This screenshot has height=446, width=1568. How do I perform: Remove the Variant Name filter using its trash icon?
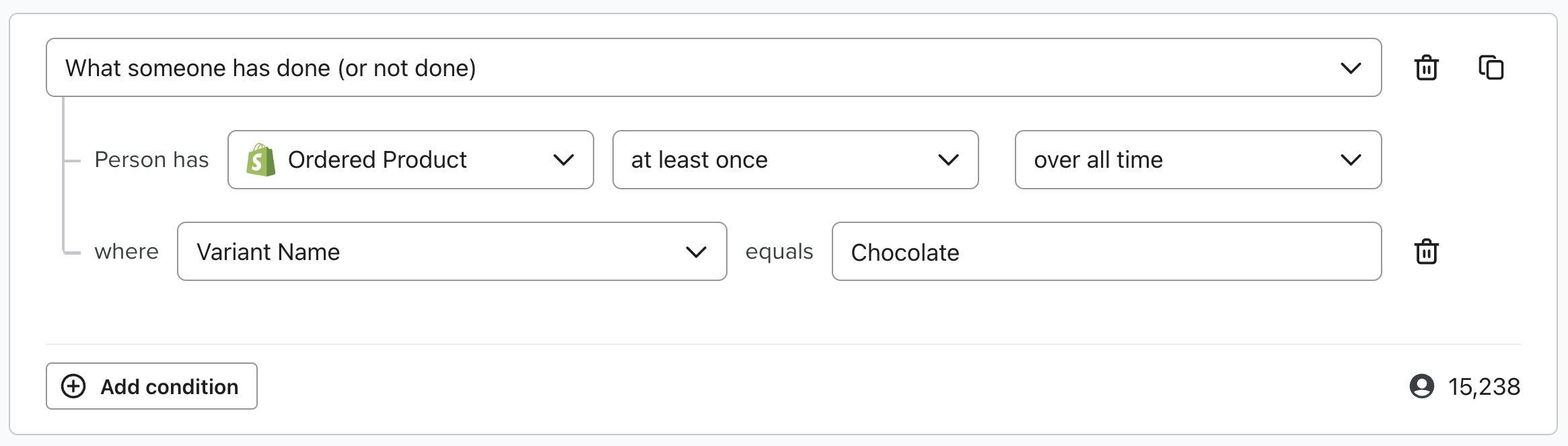point(1426,252)
